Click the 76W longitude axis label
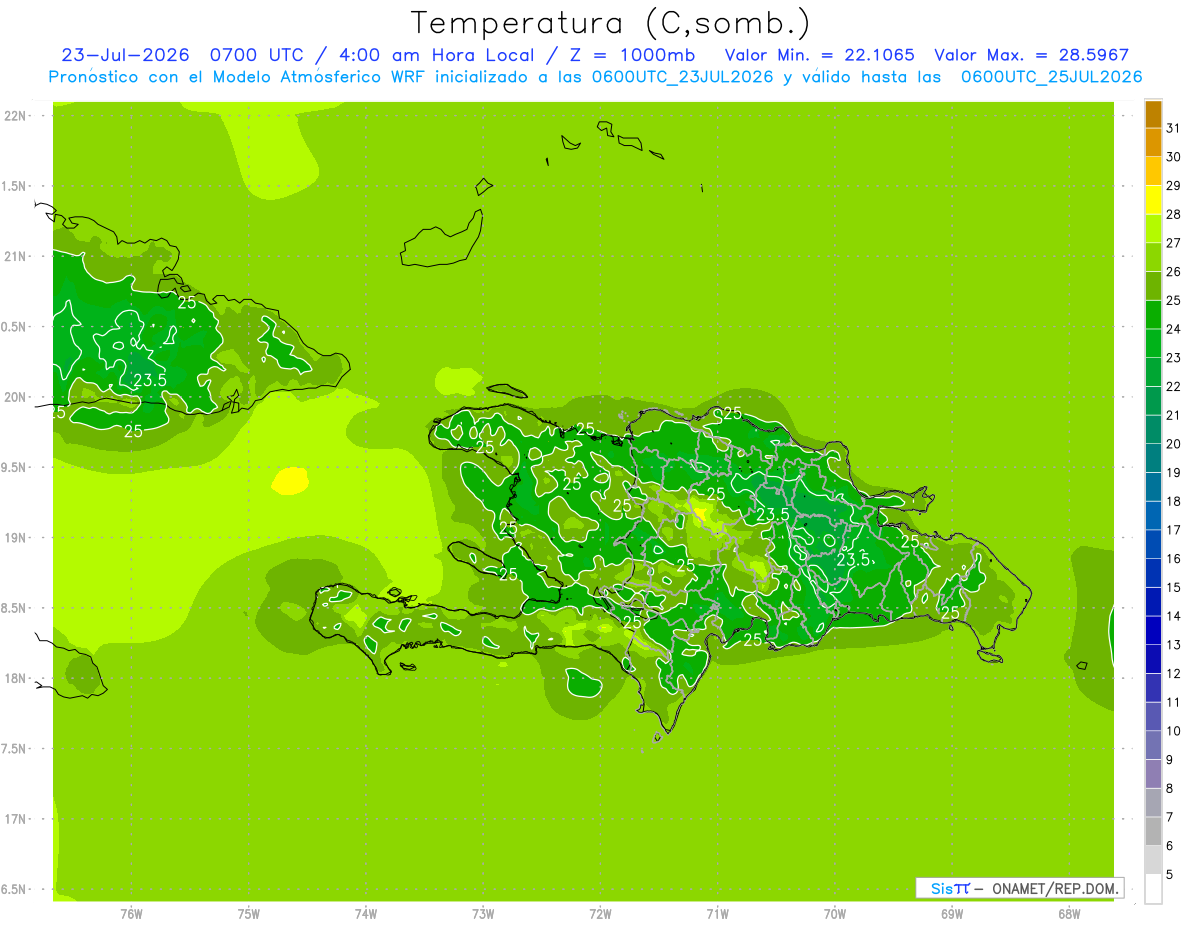Image resolution: width=1200 pixels, height=927 pixels. click(x=131, y=913)
